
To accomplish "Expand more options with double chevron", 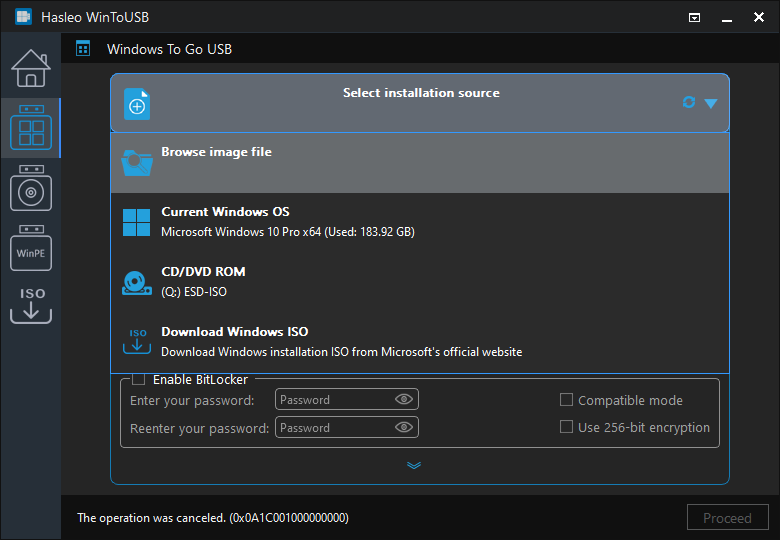I will point(414,465).
